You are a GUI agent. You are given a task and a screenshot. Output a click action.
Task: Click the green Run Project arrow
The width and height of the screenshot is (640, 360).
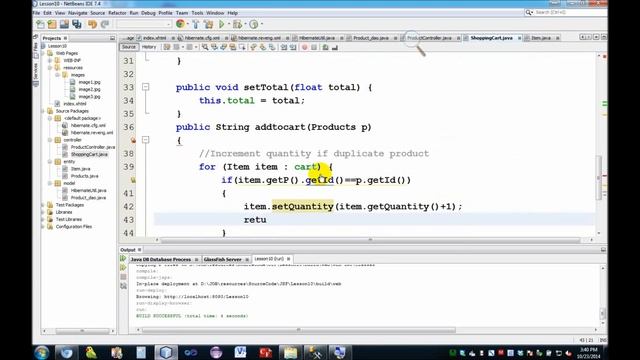[x=222, y=24]
